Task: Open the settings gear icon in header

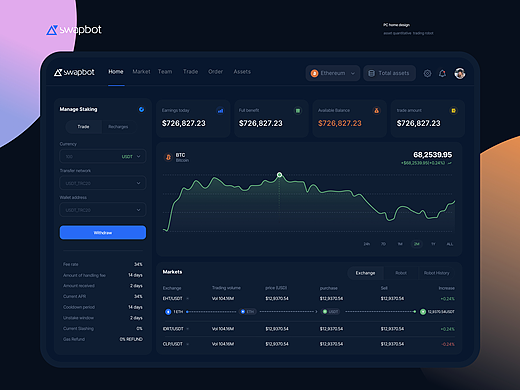Action: tap(427, 73)
